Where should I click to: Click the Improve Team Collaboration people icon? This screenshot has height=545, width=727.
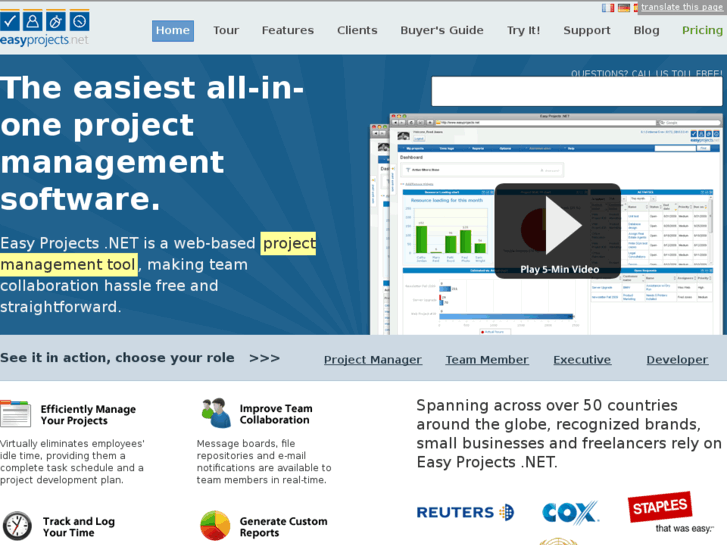(216, 413)
